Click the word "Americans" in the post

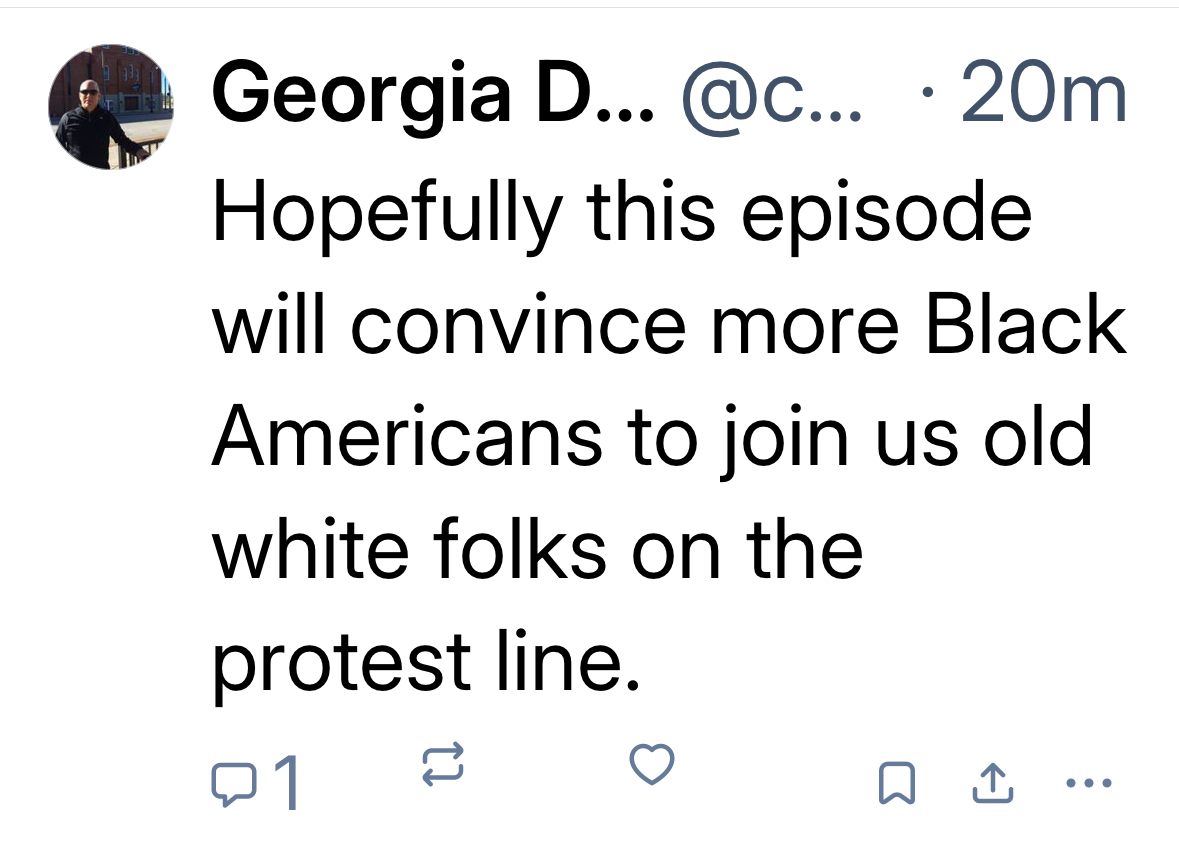click(x=407, y=437)
